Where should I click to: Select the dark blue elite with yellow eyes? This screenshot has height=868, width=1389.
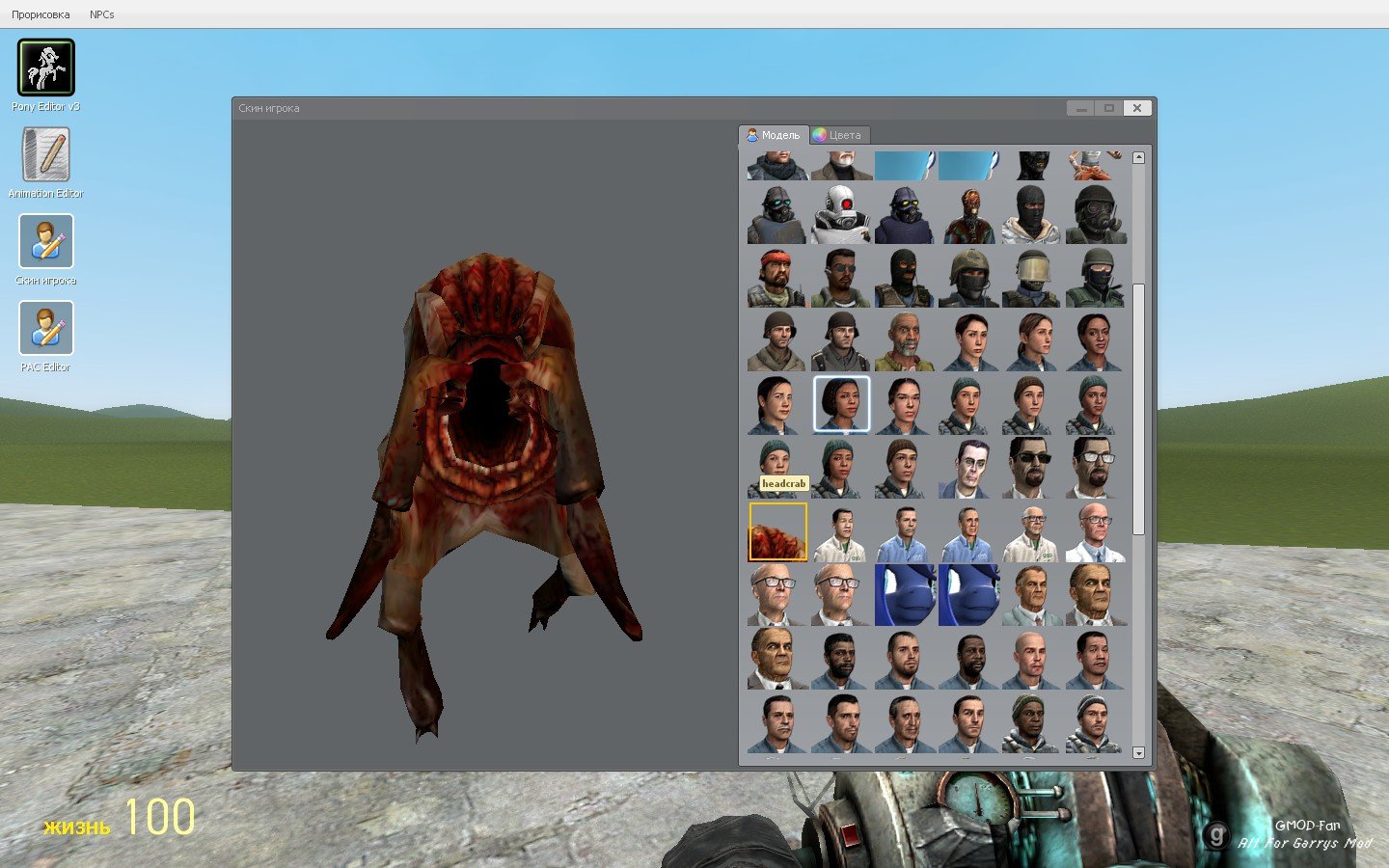coord(905,214)
